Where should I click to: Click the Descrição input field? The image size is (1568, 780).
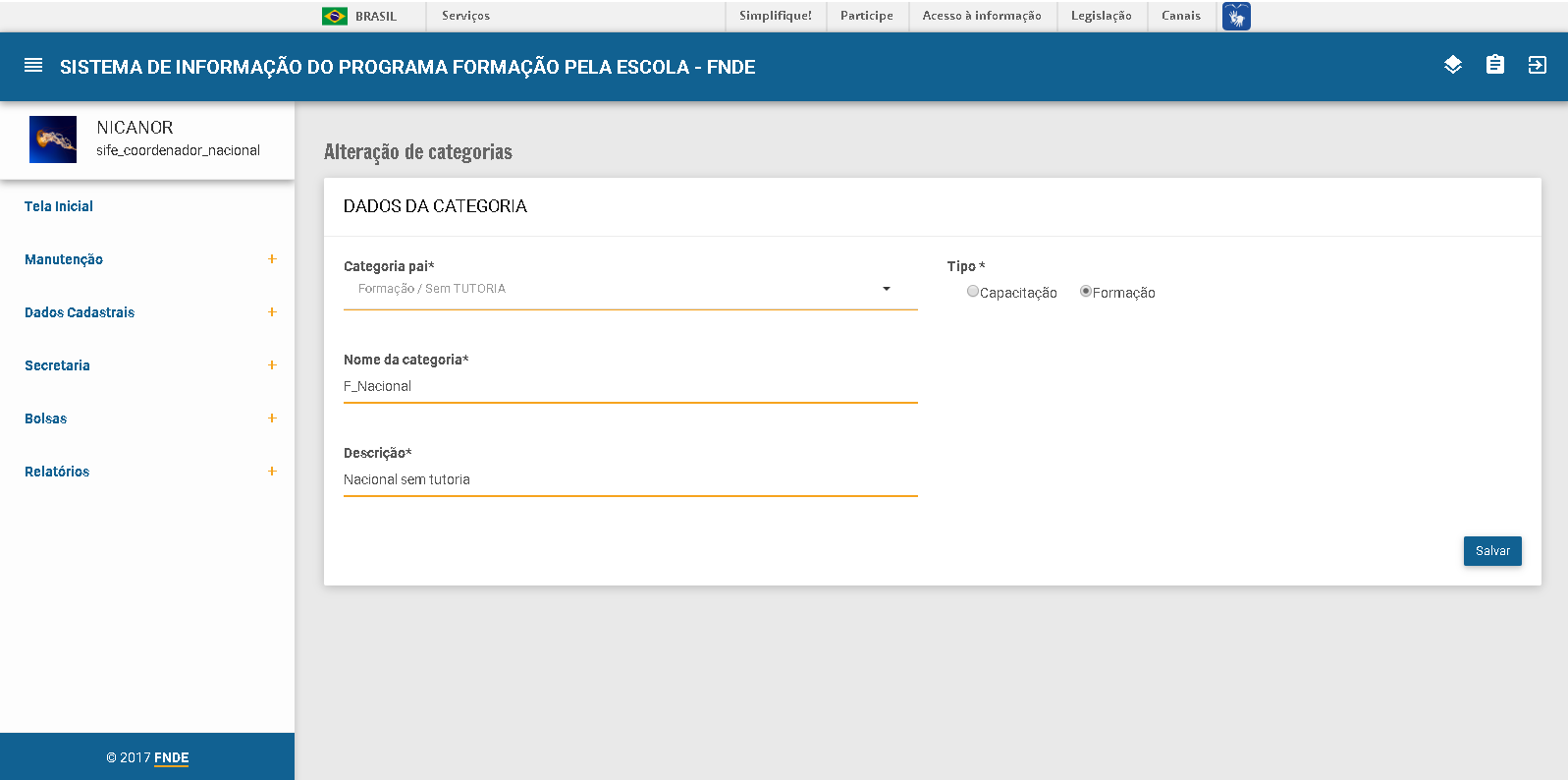click(x=629, y=479)
